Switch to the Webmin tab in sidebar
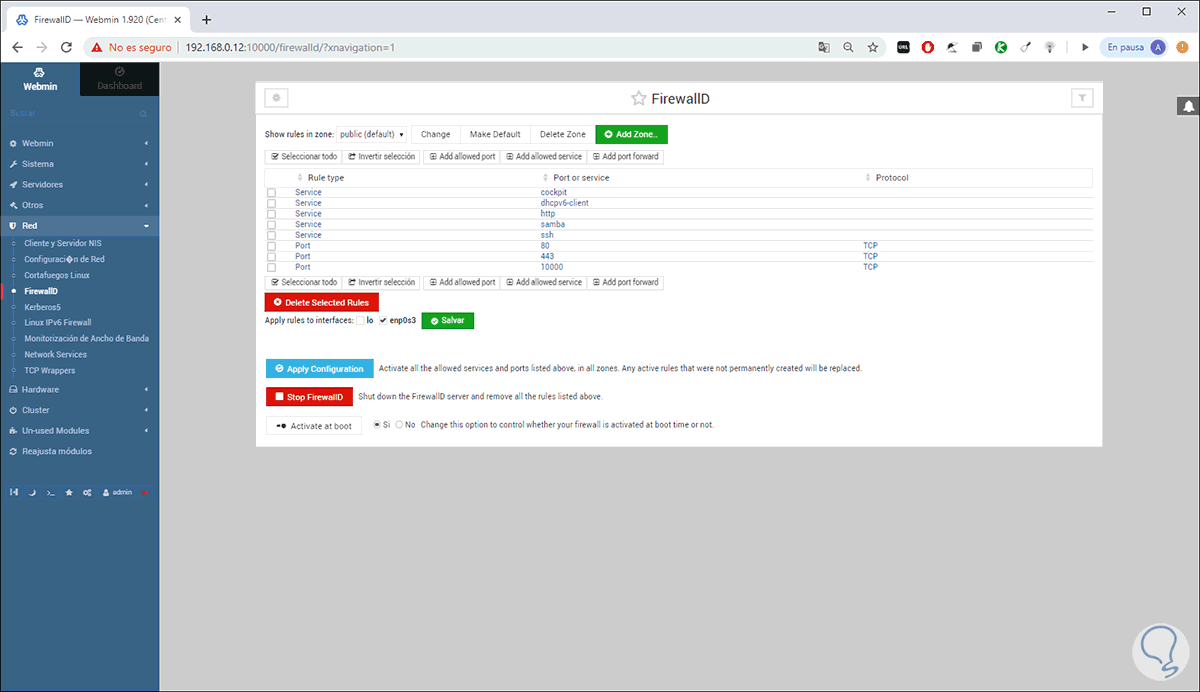The image size is (1200, 692). (x=40, y=79)
